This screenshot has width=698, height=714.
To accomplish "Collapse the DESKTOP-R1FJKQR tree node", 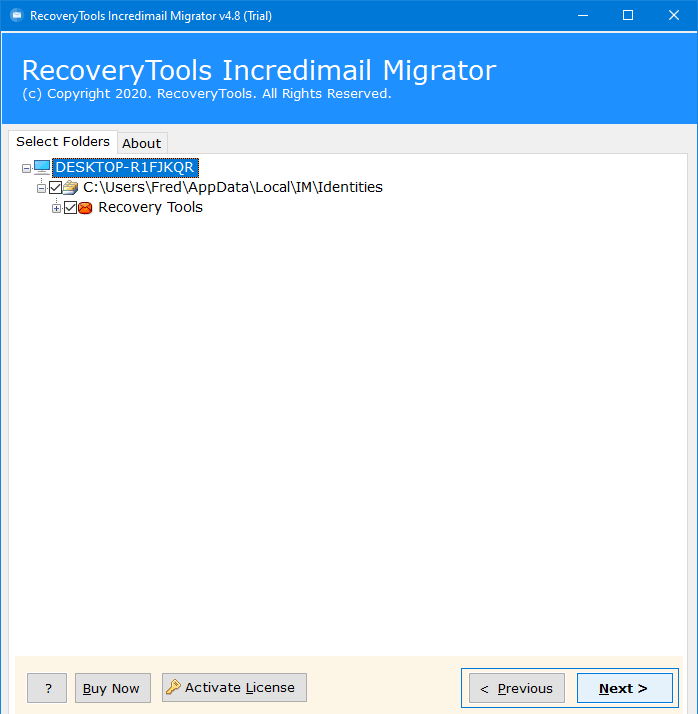I will [26, 168].
